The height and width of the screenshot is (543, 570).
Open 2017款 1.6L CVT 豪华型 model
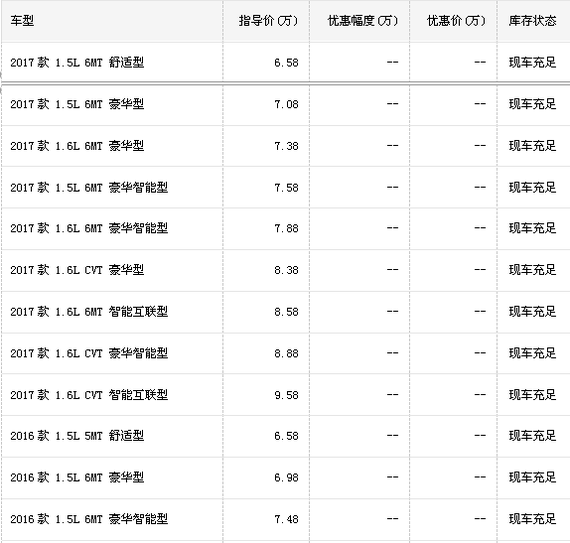pyautogui.click(x=77, y=270)
